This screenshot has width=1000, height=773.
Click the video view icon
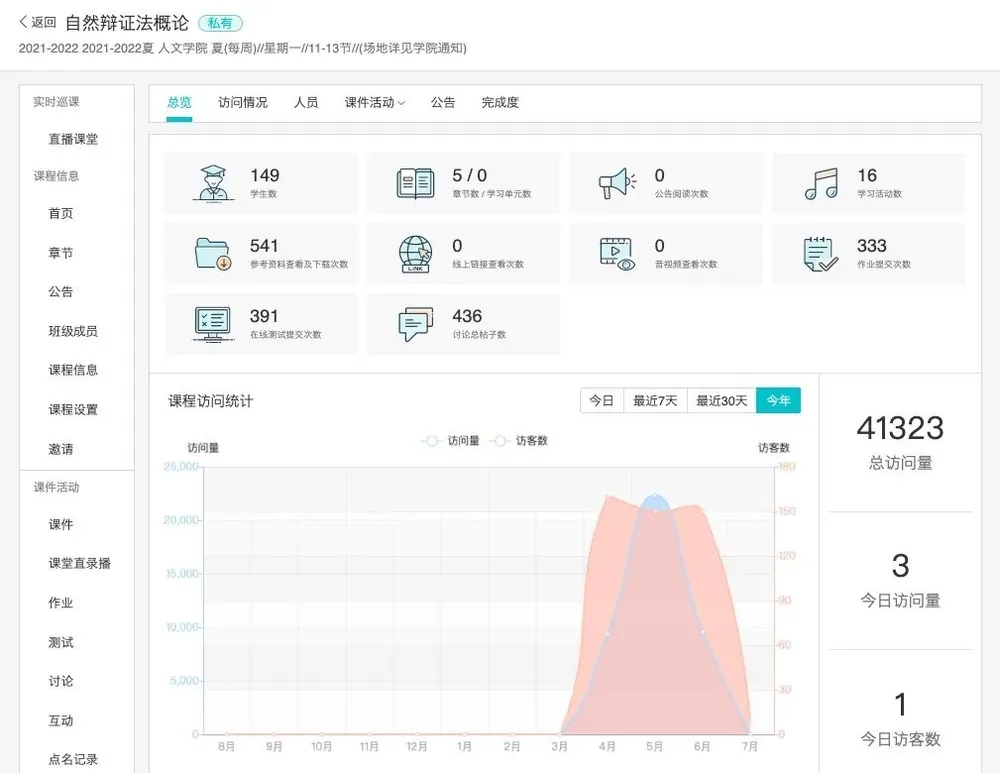pyautogui.click(x=617, y=254)
